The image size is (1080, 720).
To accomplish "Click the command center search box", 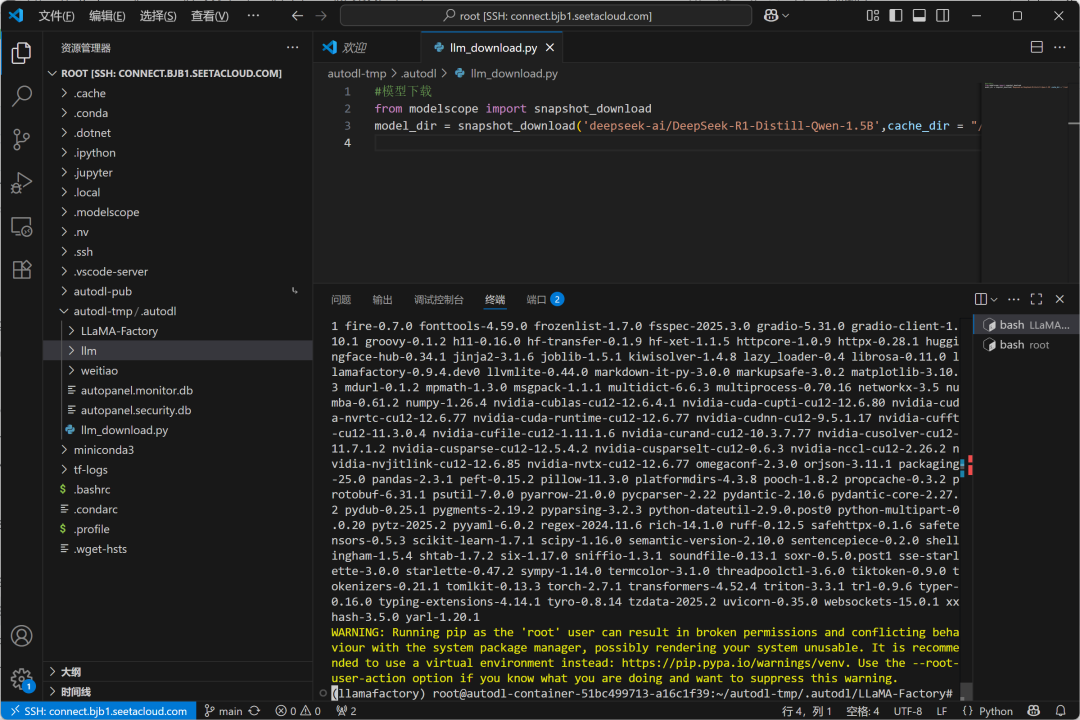I will pyautogui.click(x=546, y=15).
